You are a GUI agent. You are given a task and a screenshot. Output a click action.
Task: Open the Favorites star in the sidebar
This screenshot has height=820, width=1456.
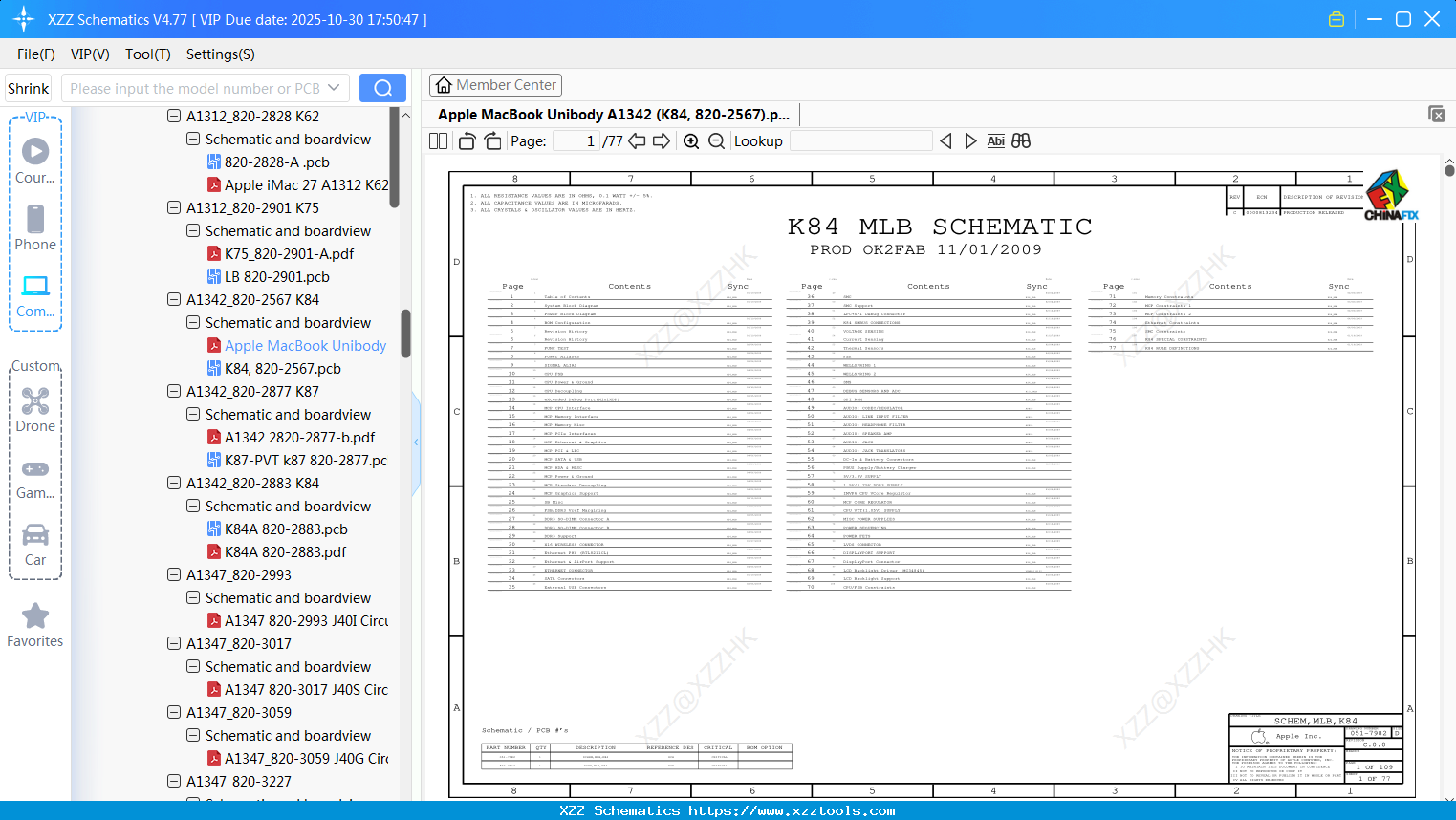tap(35, 625)
